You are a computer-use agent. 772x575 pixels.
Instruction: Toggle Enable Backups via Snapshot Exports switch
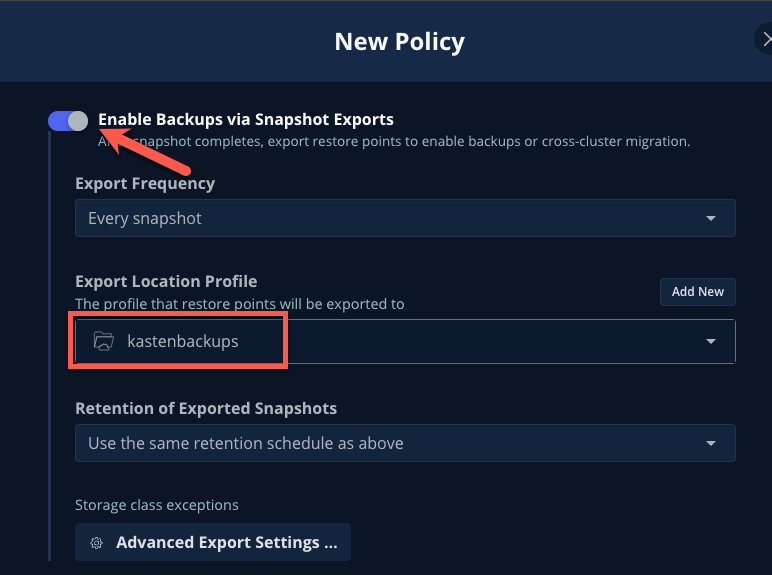point(68,121)
